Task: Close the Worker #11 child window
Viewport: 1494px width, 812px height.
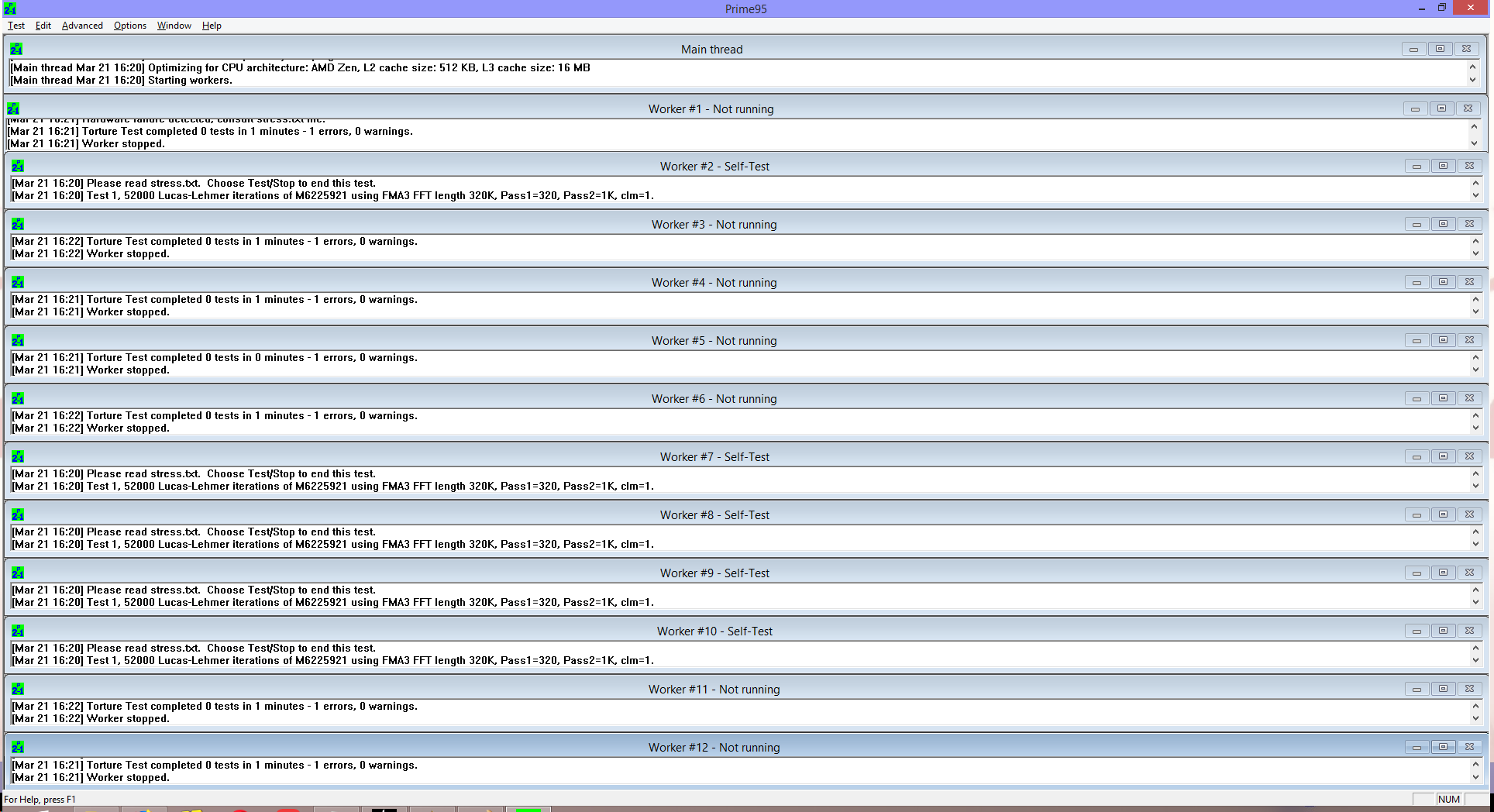Action: pos(1469,689)
